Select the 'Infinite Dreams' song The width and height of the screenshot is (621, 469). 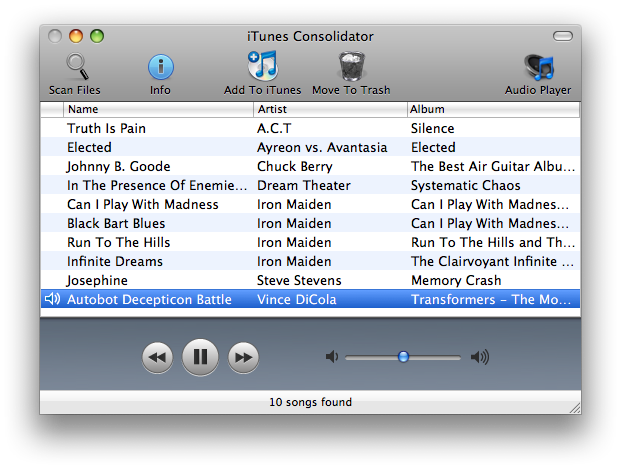pyautogui.click(x=115, y=261)
